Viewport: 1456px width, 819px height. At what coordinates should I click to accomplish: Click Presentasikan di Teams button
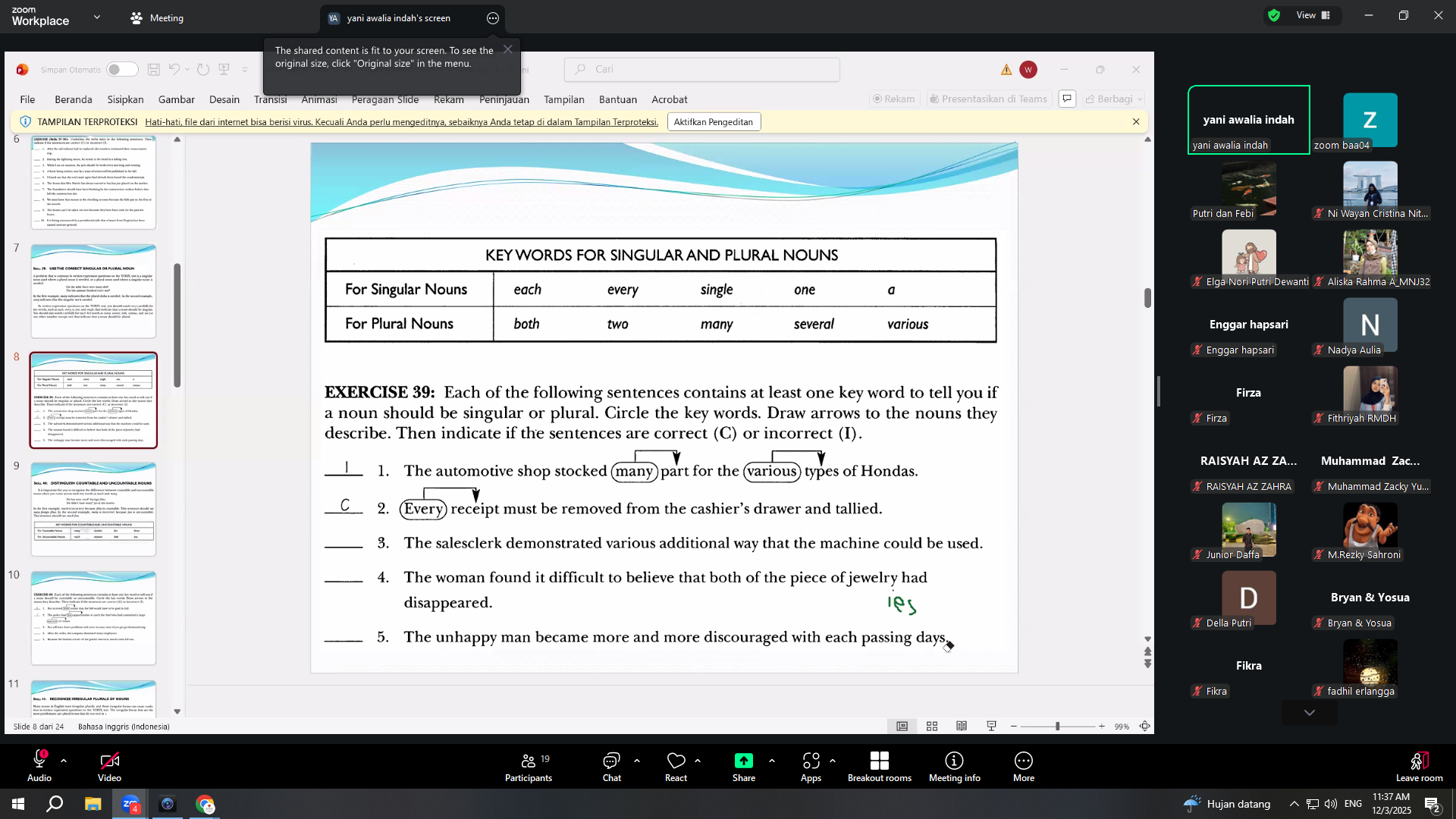988,99
